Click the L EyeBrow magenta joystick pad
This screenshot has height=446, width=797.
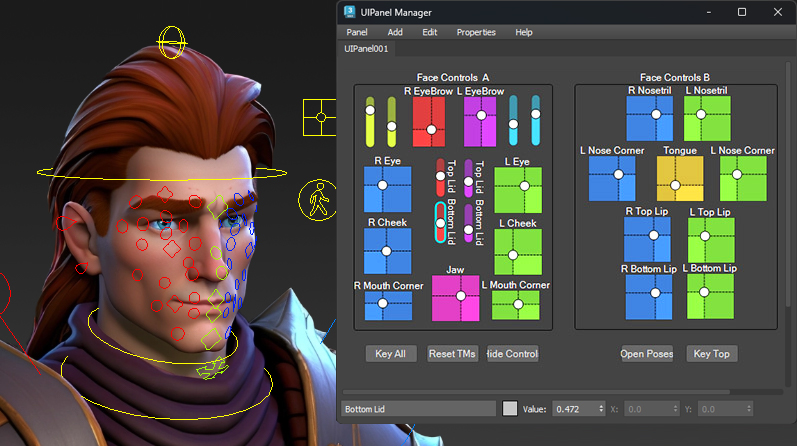(480, 122)
